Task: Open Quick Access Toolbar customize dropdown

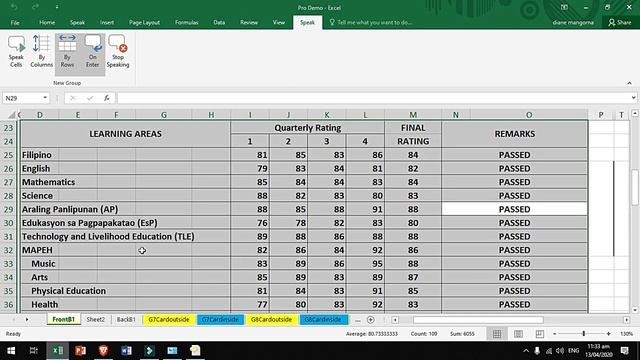Action: point(57,7)
